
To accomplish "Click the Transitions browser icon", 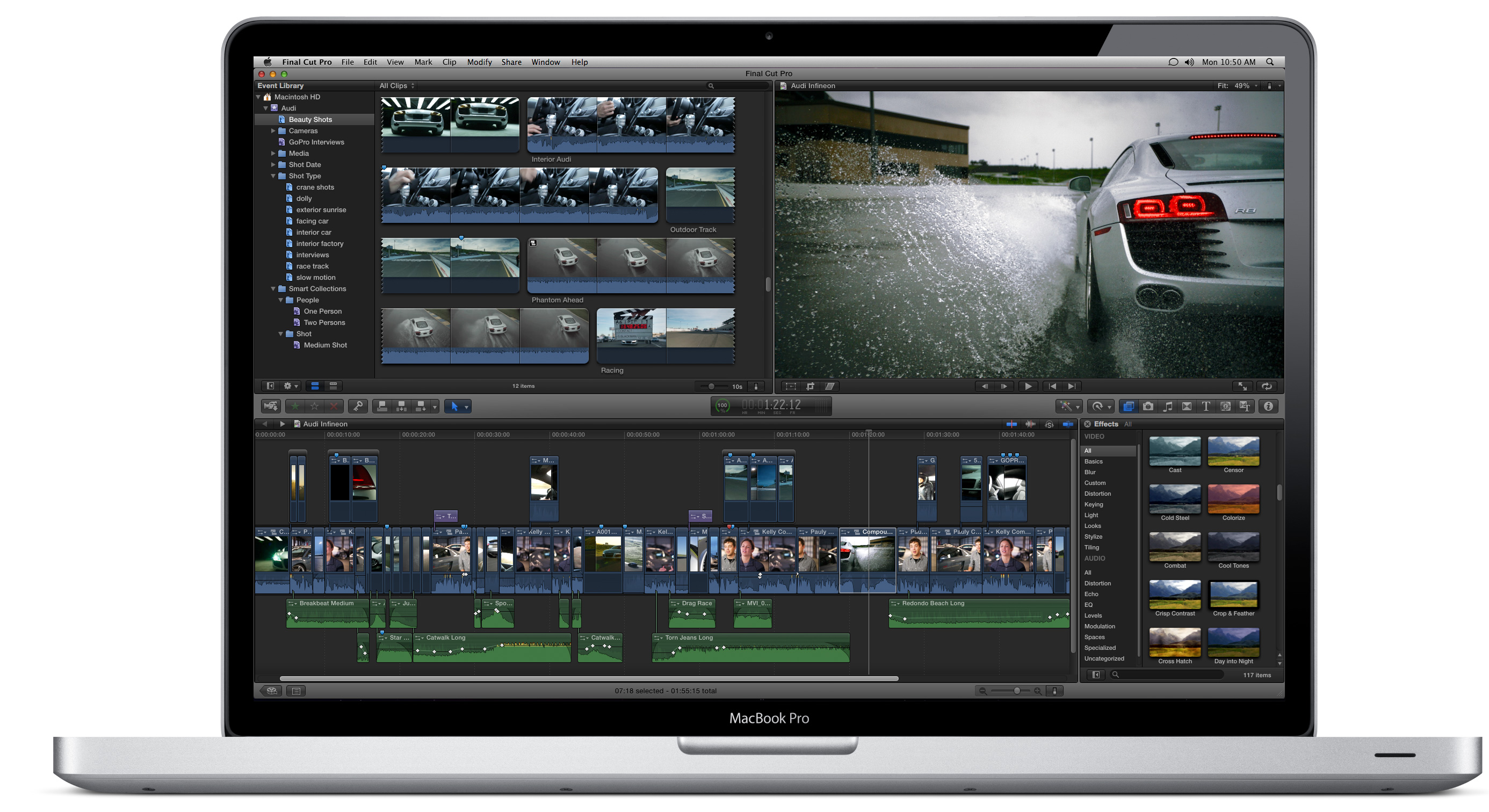I will 1187,407.
